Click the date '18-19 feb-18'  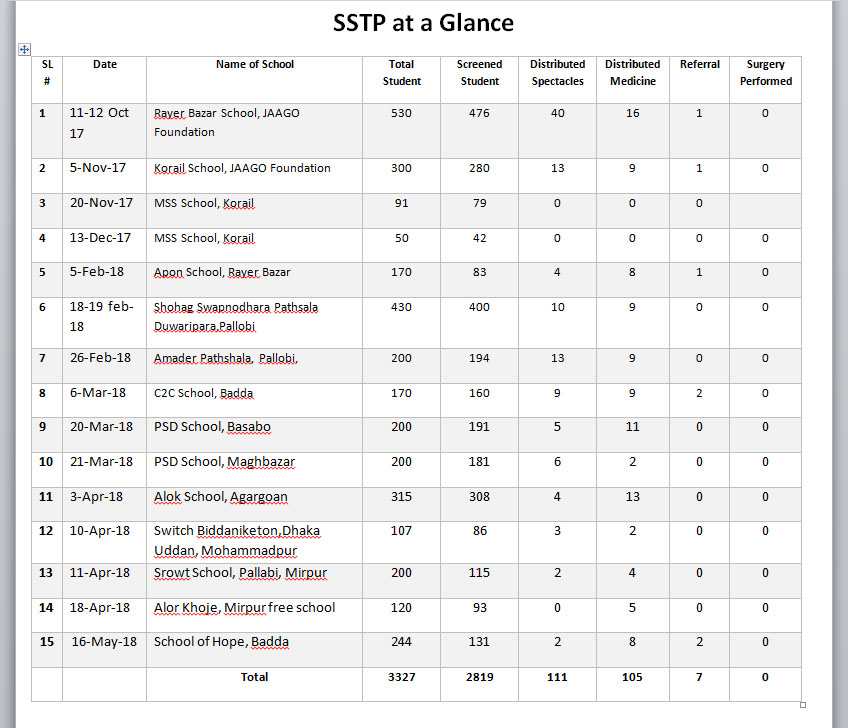[x=101, y=316]
